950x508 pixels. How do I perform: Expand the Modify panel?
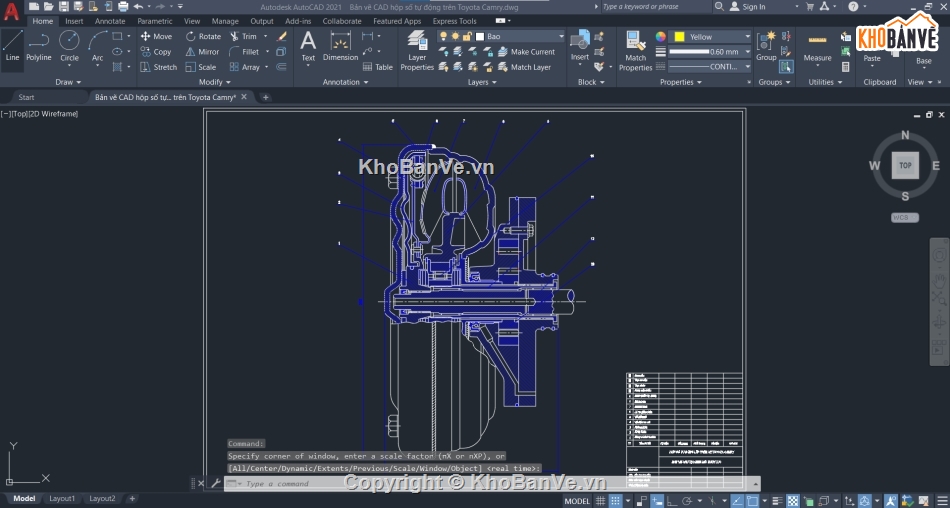[214, 82]
